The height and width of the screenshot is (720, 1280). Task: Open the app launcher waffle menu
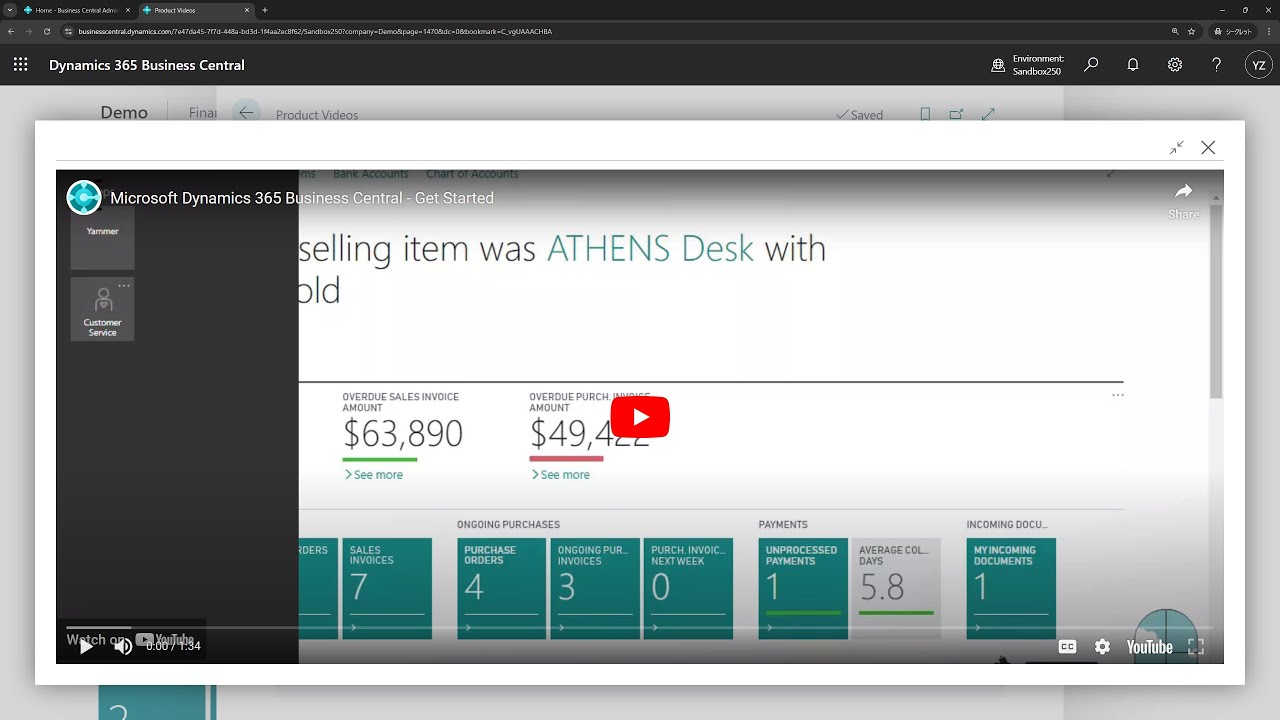(x=20, y=65)
